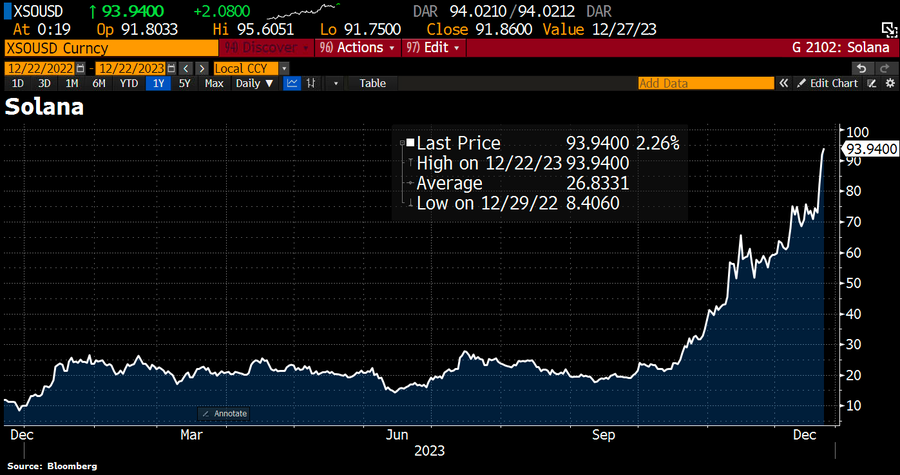Click the XSOUSD Curncy security field
The width and height of the screenshot is (900, 475).
click(x=111, y=48)
